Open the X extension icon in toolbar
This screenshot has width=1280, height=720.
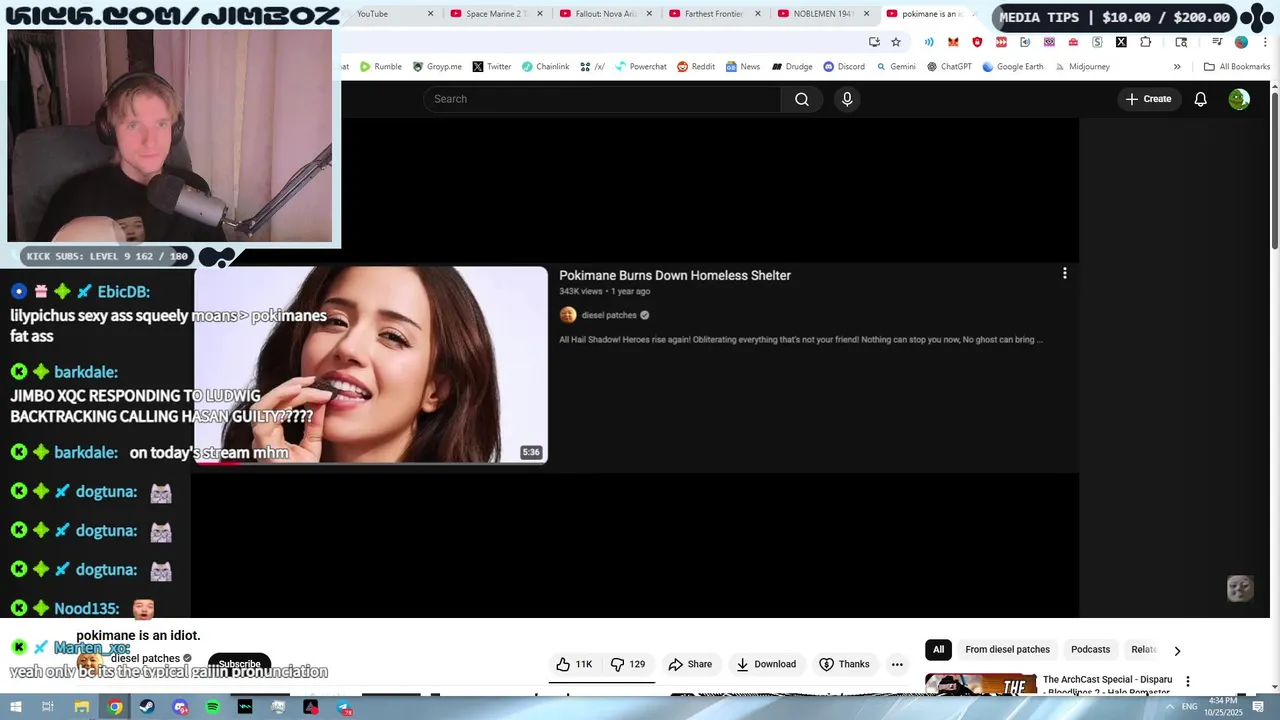click(x=1121, y=42)
